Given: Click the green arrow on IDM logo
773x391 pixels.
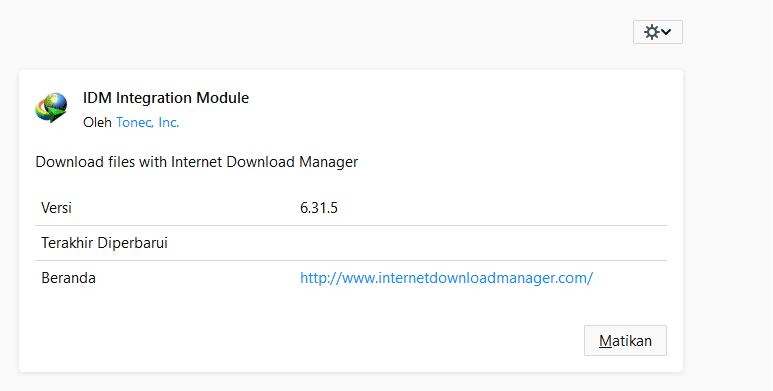Looking at the screenshot, I should coord(55,115).
